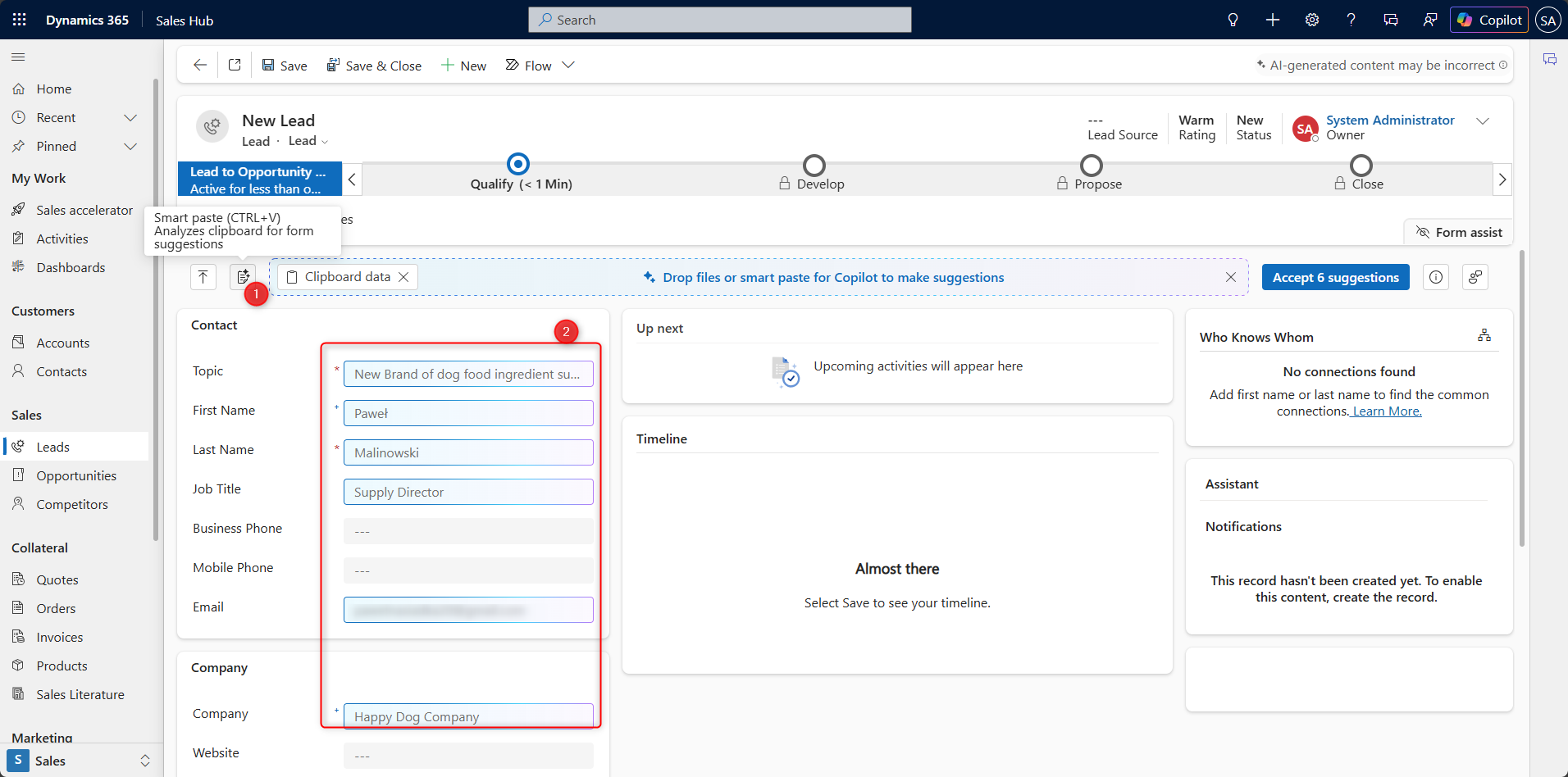
Task: Click the Who Knows Whom org chart icon
Action: pos(1484,335)
